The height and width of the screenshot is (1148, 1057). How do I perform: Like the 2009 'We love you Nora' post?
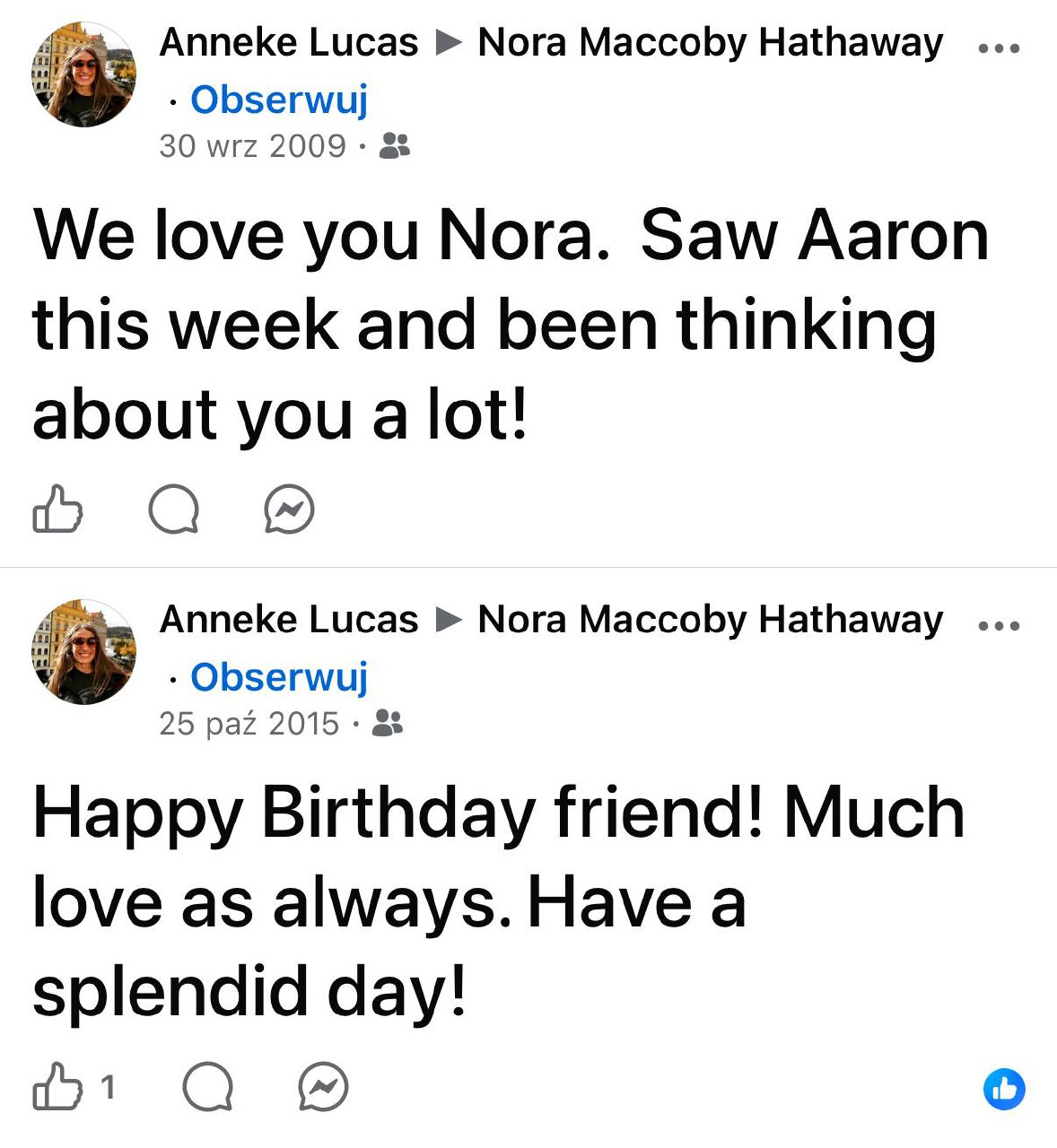click(57, 509)
